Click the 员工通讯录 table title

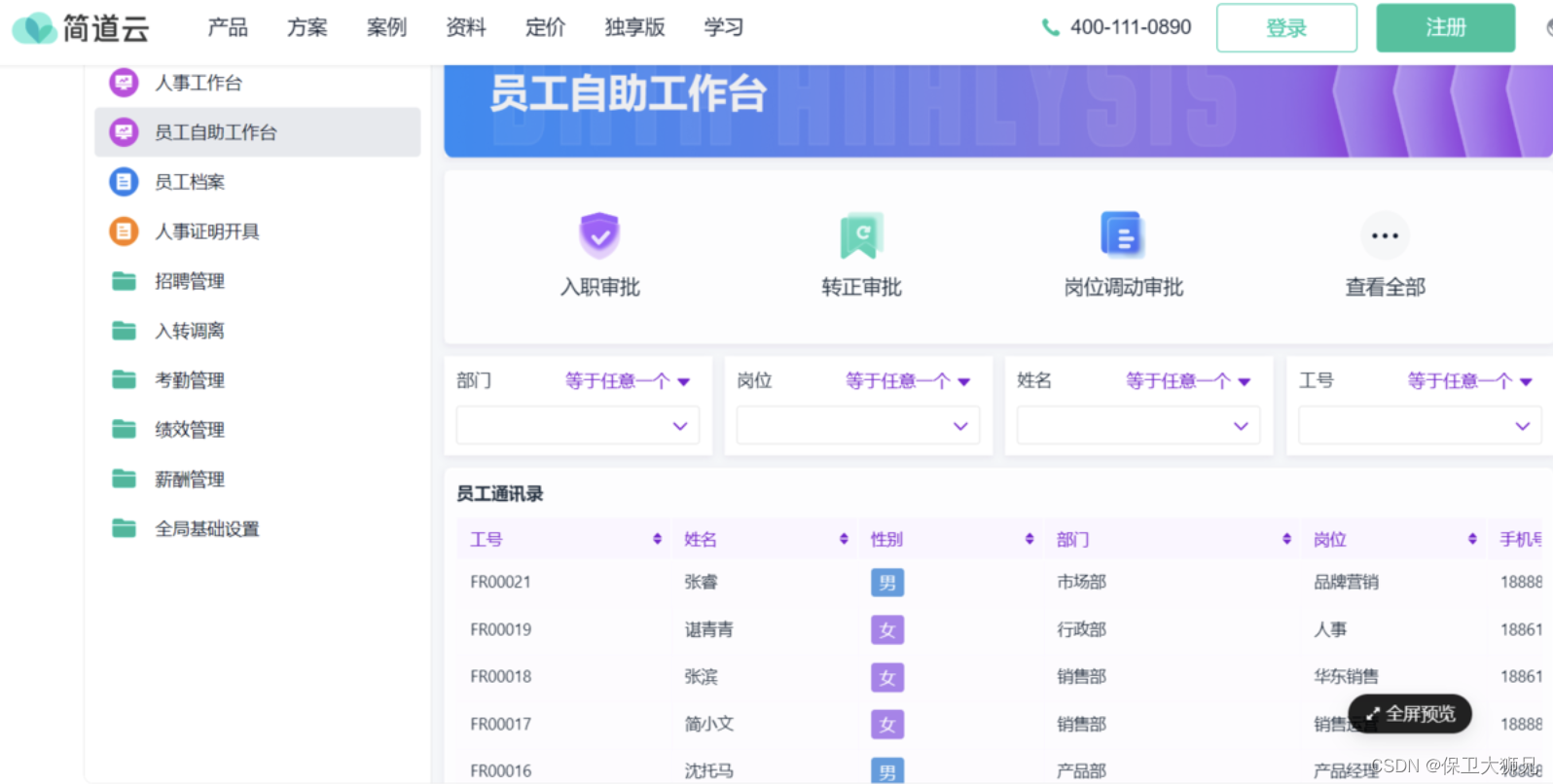click(500, 493)
